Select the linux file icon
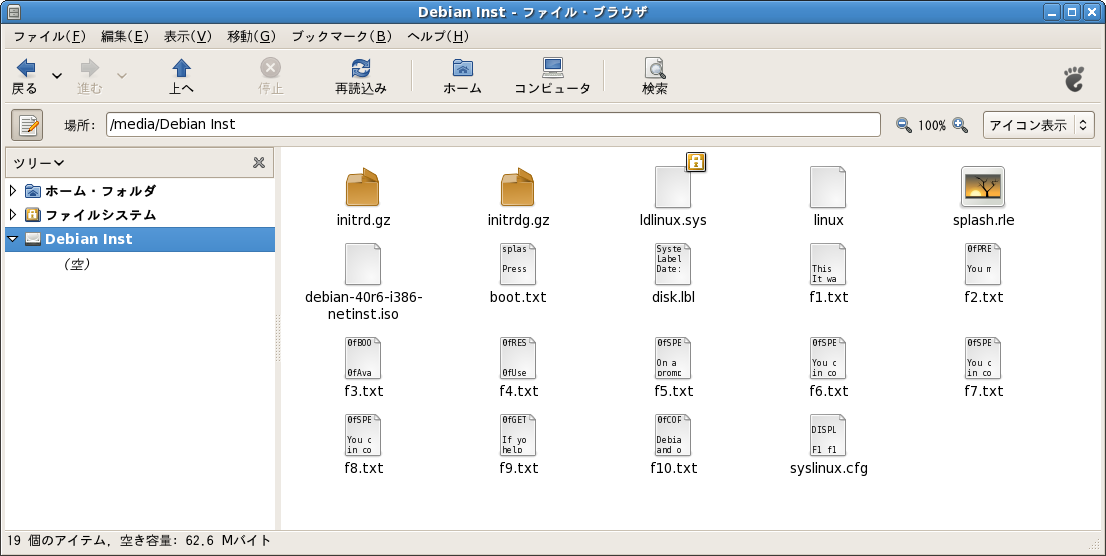Image resolution: width=1106 pixels, height=556 pixels. pos(828,188)
